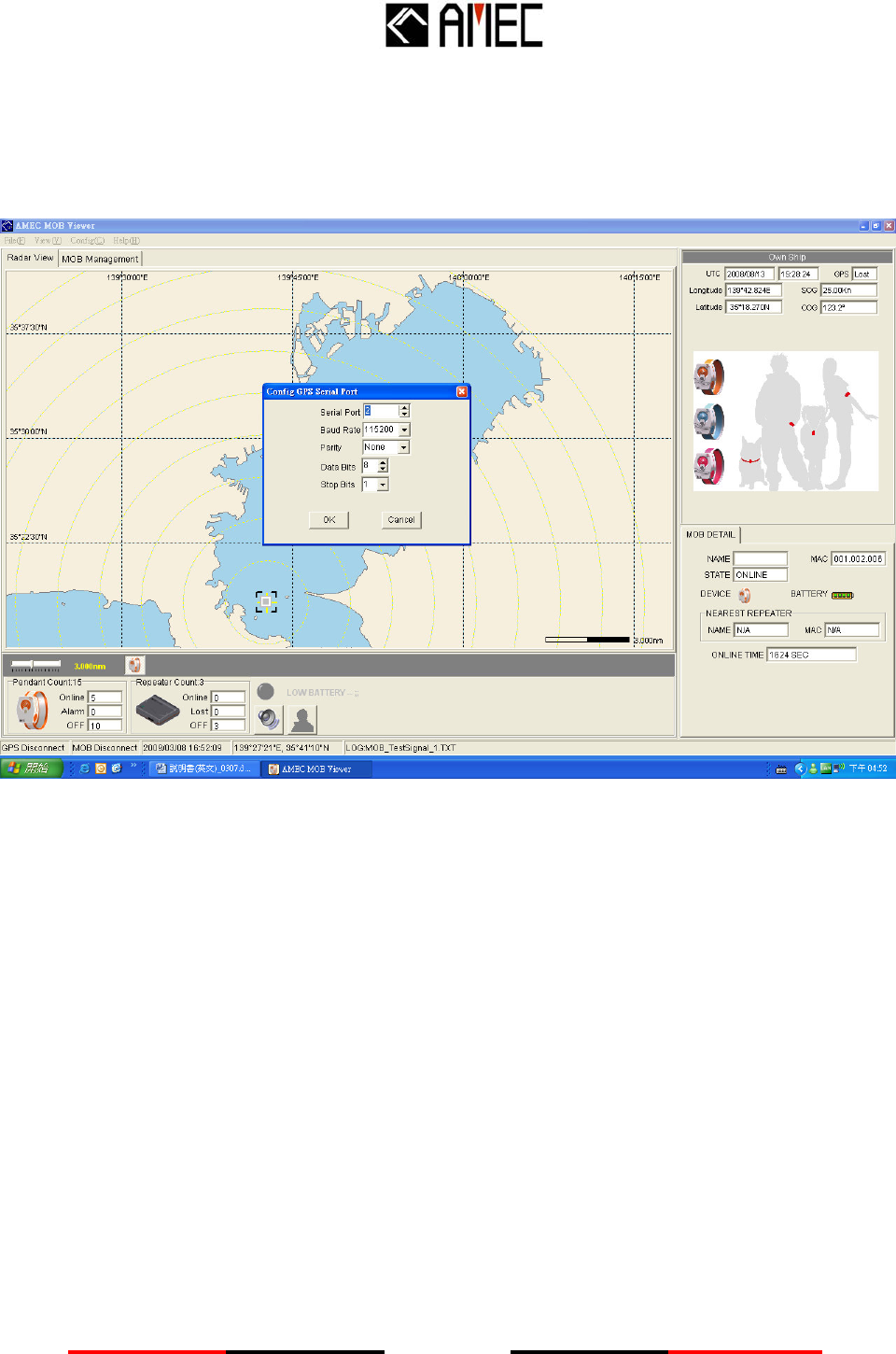The image size is (896, 1354).
Task: Open the Stop Bits dropdown
Action: click(383, 485)
